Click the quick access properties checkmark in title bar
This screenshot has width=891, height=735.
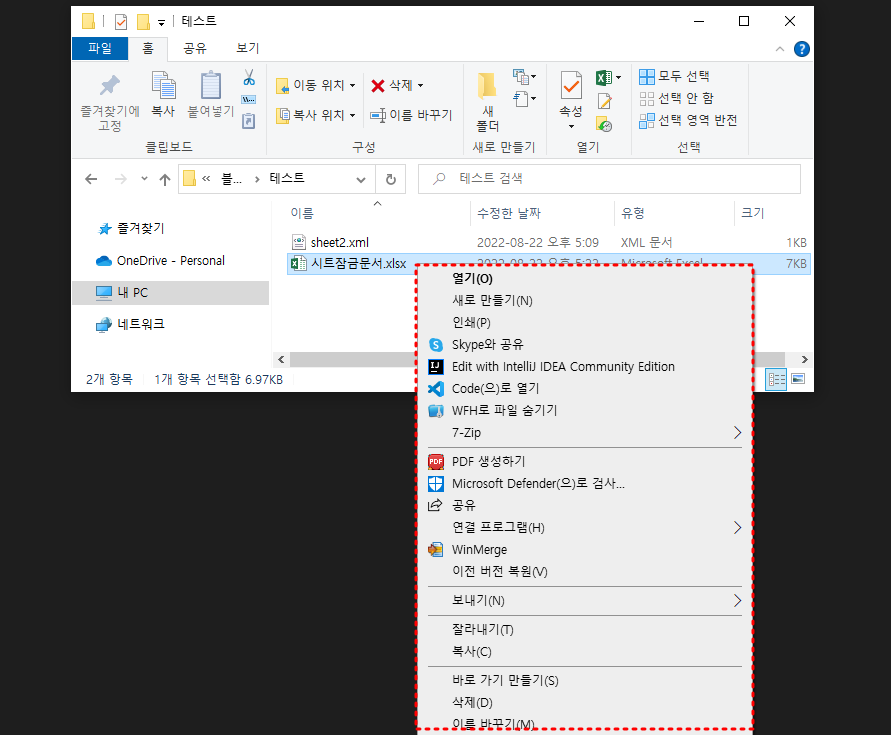120,22
